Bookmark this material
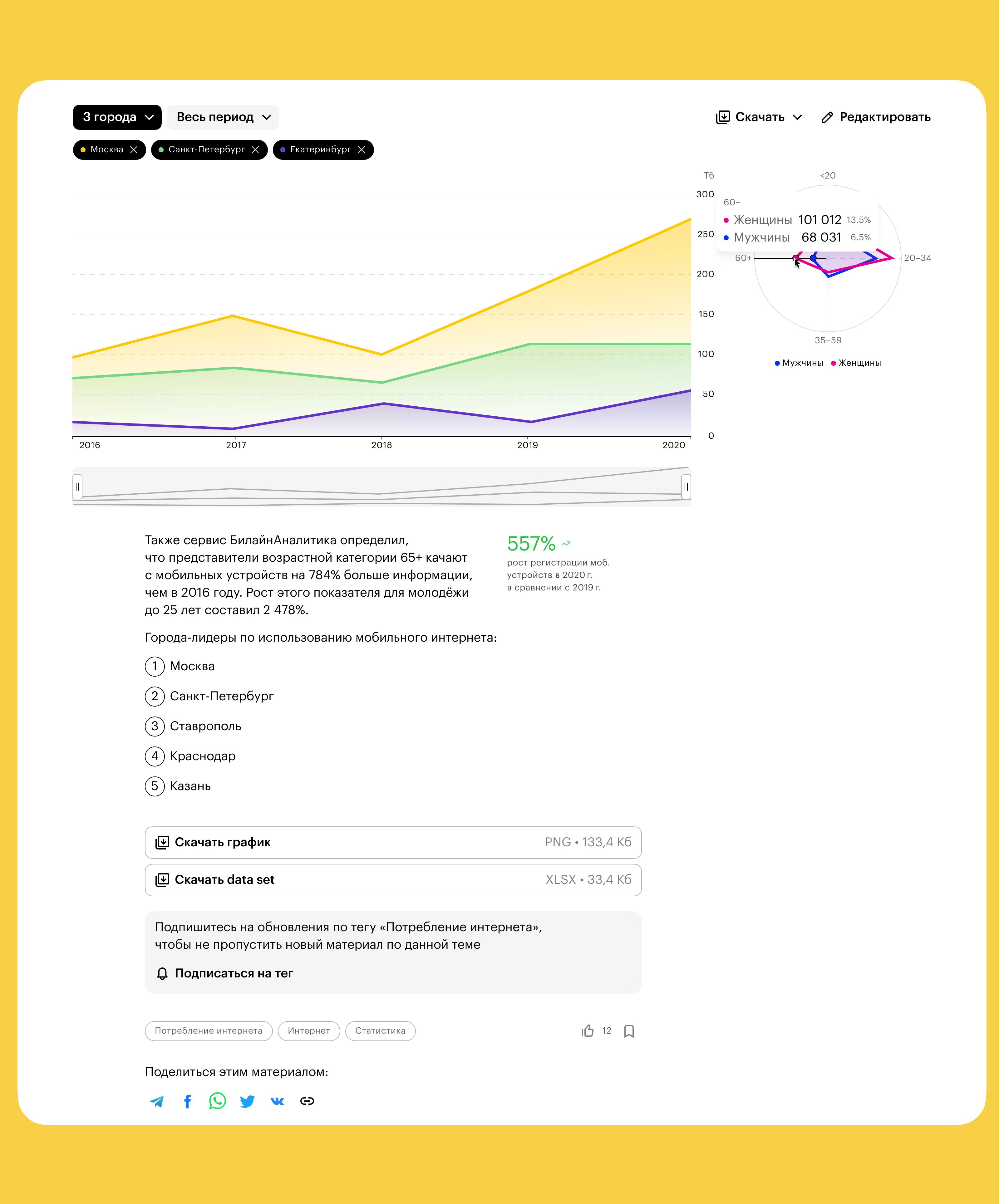This screenshot has width=999, height=1204. 628,1031
